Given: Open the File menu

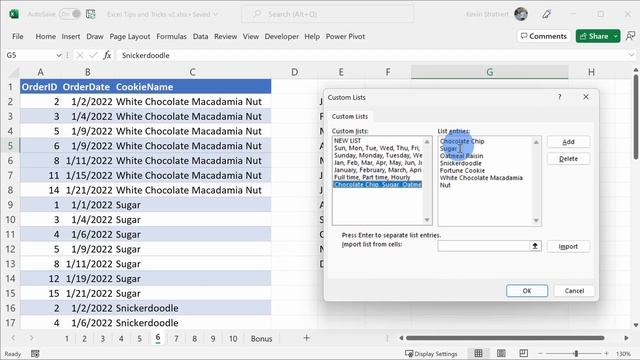Looking at the screenshot, I should click(x=18, y=36).
